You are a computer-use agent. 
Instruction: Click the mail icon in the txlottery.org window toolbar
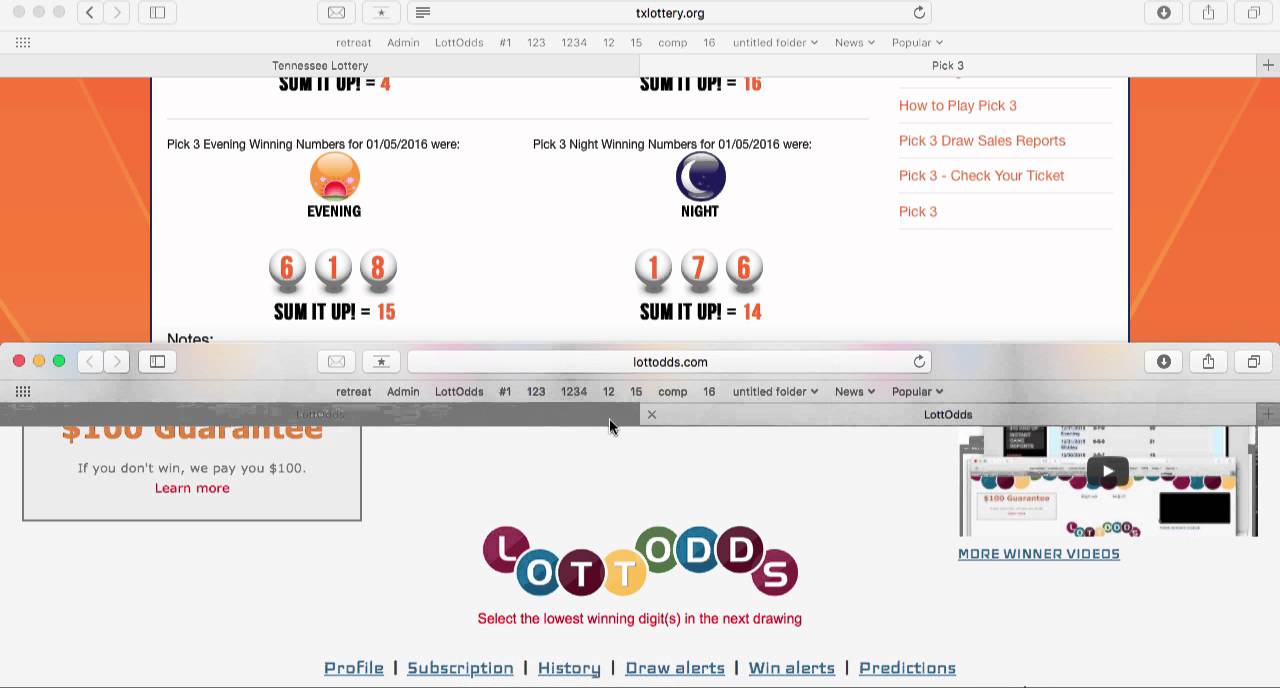(337, 13)
